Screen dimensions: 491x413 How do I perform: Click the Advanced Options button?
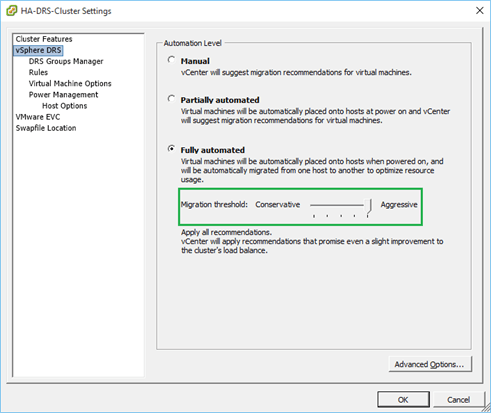tap(430, 364)
